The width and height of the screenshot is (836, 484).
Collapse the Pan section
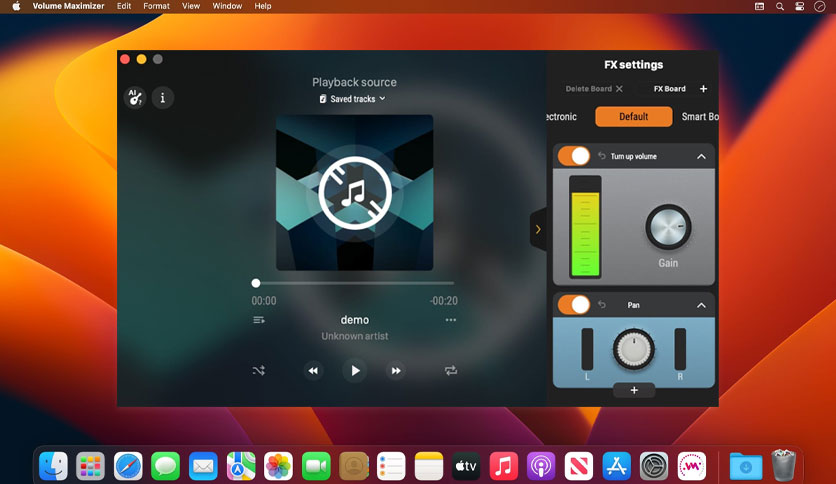(x=701, y=305)
